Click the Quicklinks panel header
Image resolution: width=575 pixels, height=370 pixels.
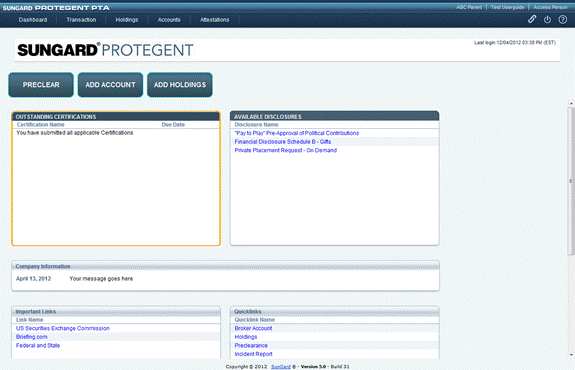click(x=334, y=311)
